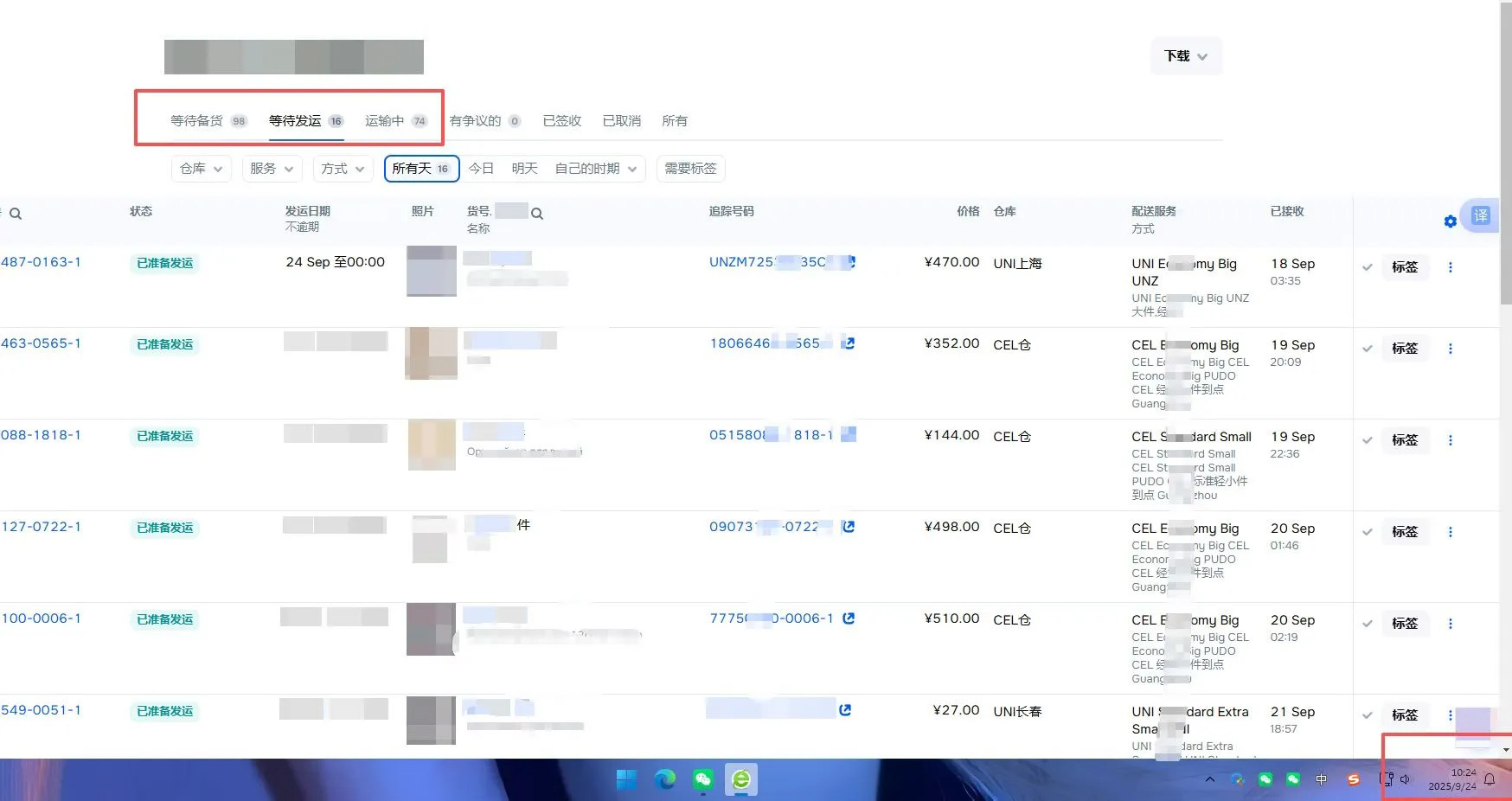Viewport: 1512px width, 801px height.
Task: Expand the 下载 download dropdown
Action: [x=1185, y=55]
